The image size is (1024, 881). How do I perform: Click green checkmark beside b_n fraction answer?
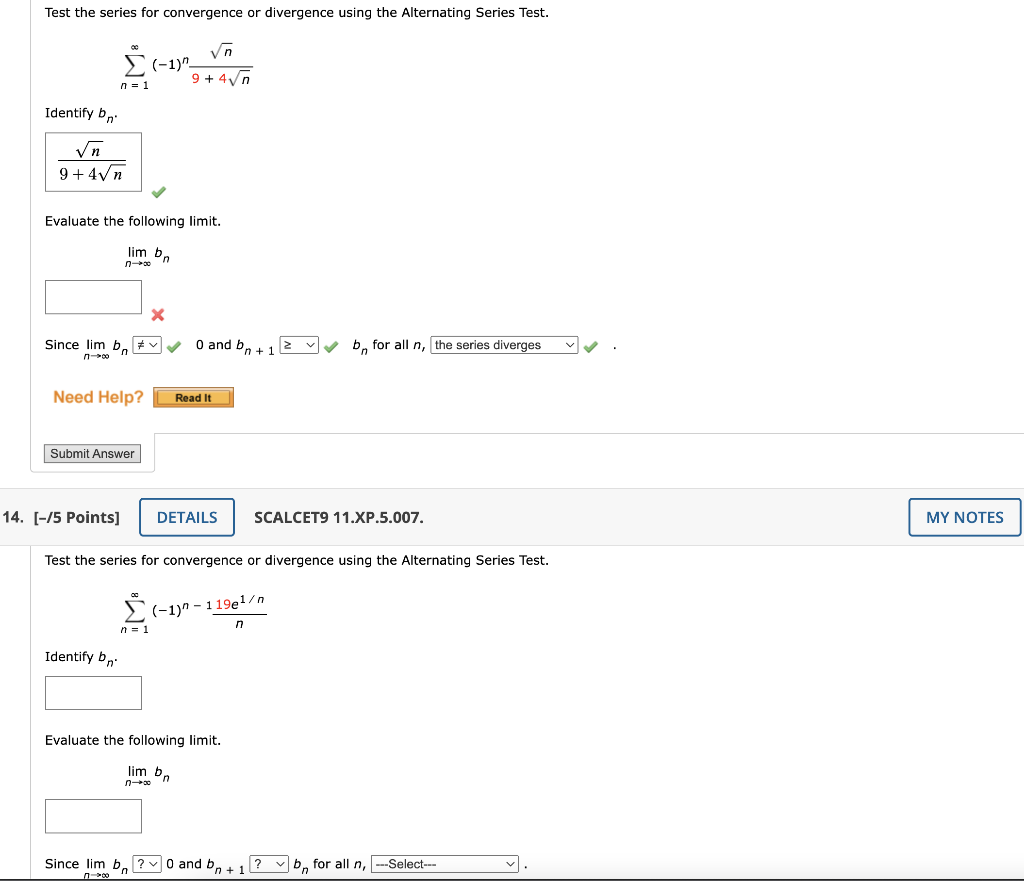tap(159, 192)
